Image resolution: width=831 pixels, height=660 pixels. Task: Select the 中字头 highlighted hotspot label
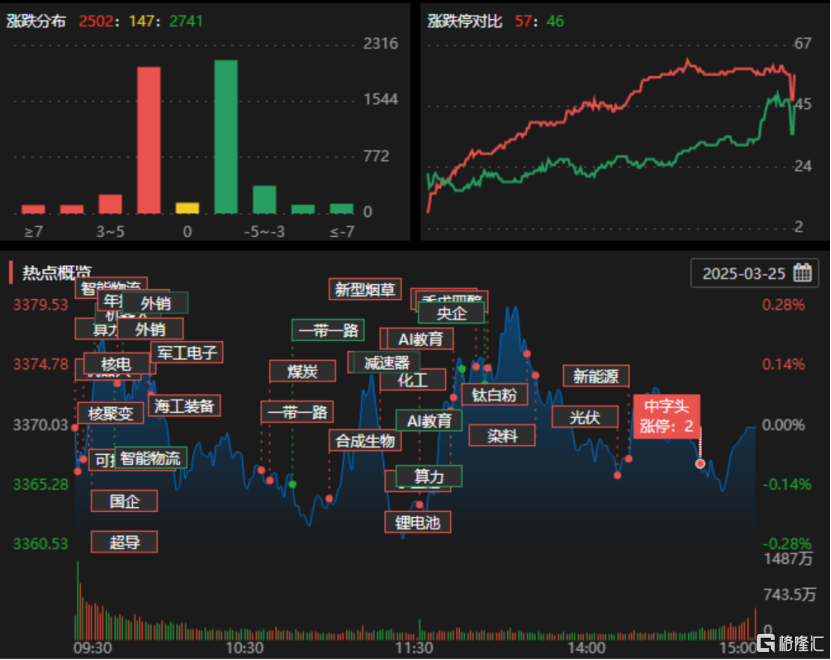[x=667, y=416]
